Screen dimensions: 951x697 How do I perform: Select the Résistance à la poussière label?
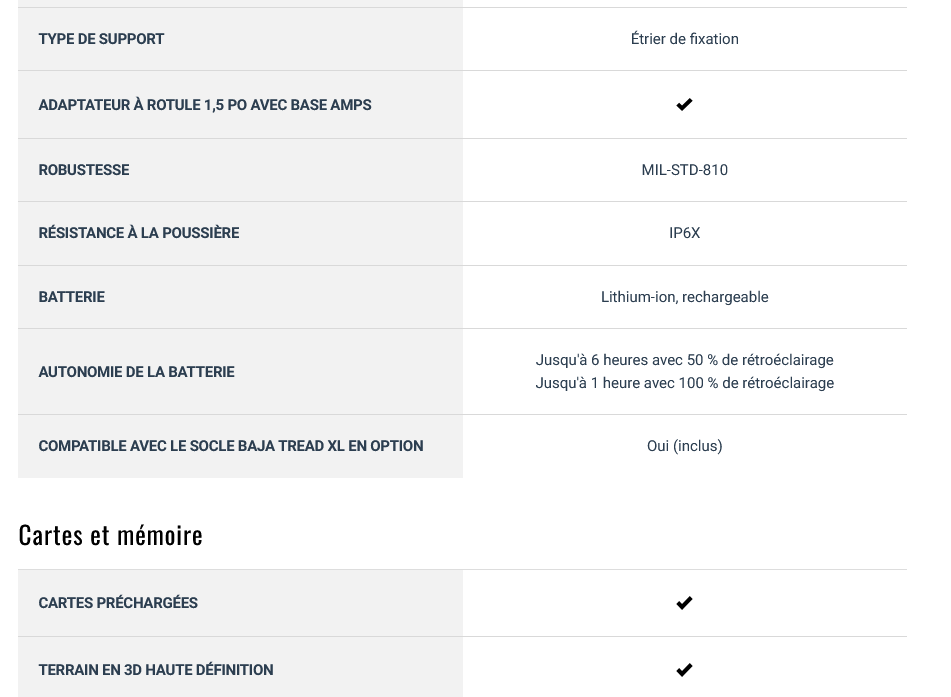(139, 233)
